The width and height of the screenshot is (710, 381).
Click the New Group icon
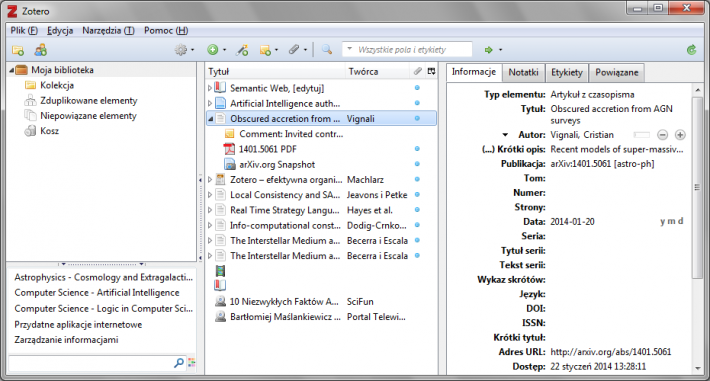pos(41,50)
